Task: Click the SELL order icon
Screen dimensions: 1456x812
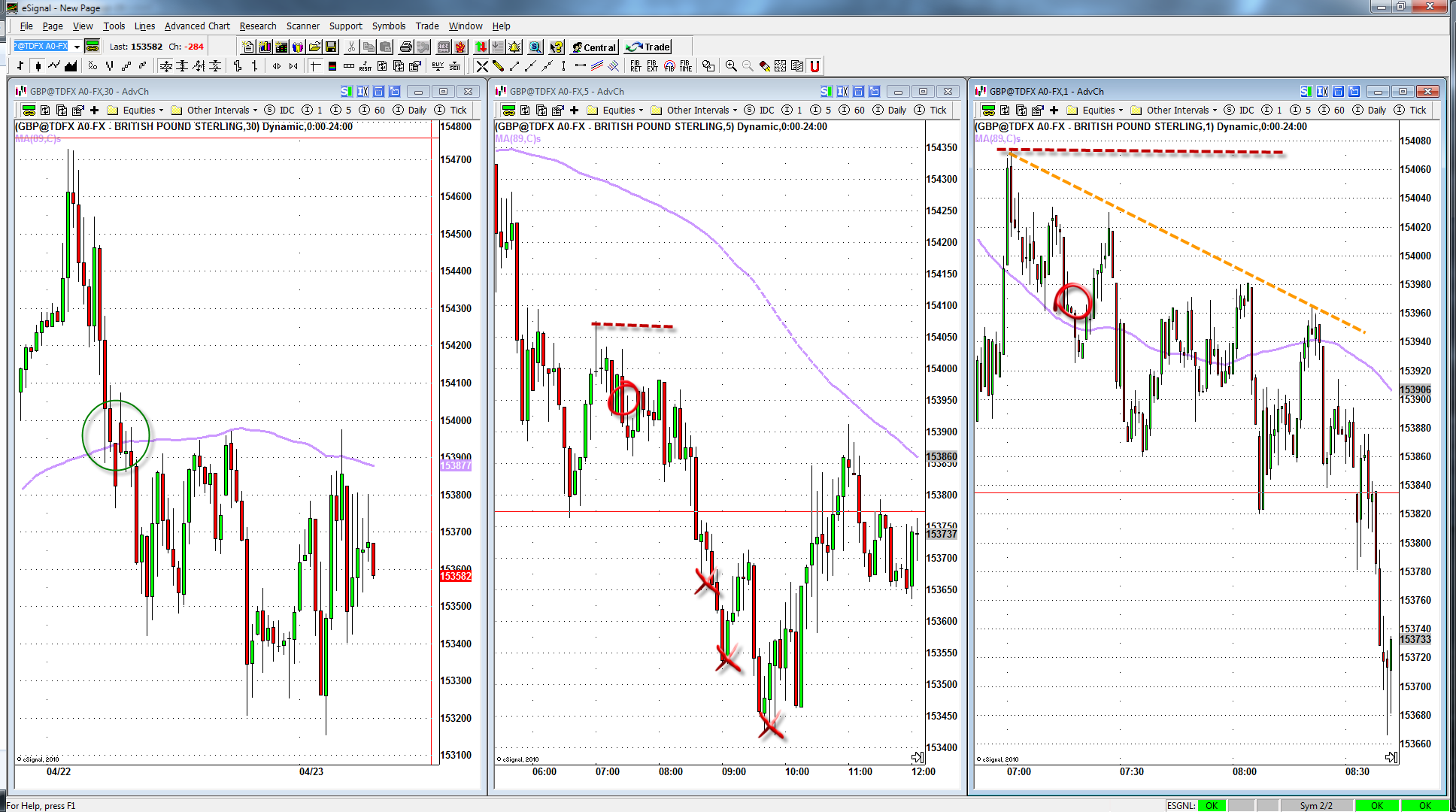Action: click(x=454, y=66)
